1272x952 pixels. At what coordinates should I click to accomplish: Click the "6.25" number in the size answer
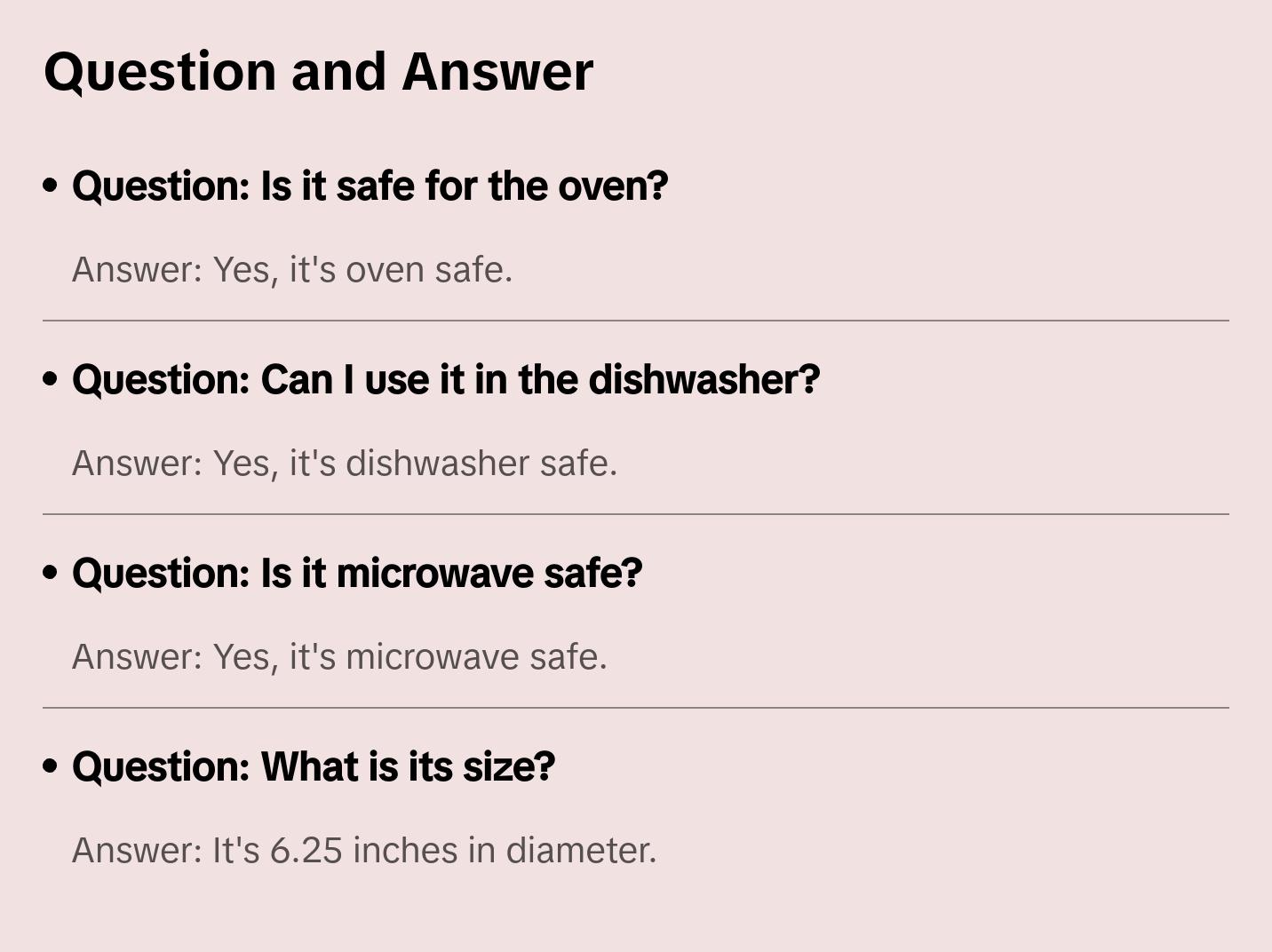[306, 851]
